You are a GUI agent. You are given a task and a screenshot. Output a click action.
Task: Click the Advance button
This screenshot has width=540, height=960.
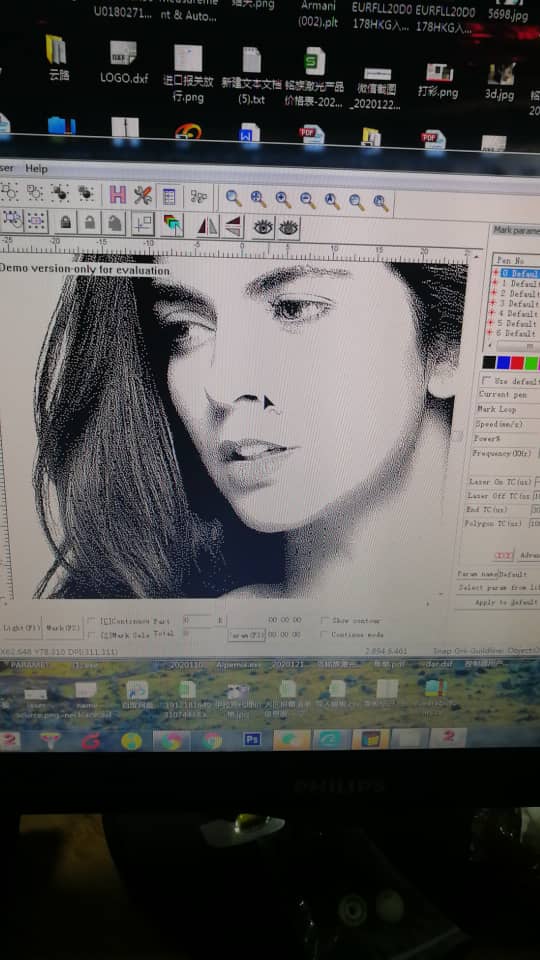(528, 555)
